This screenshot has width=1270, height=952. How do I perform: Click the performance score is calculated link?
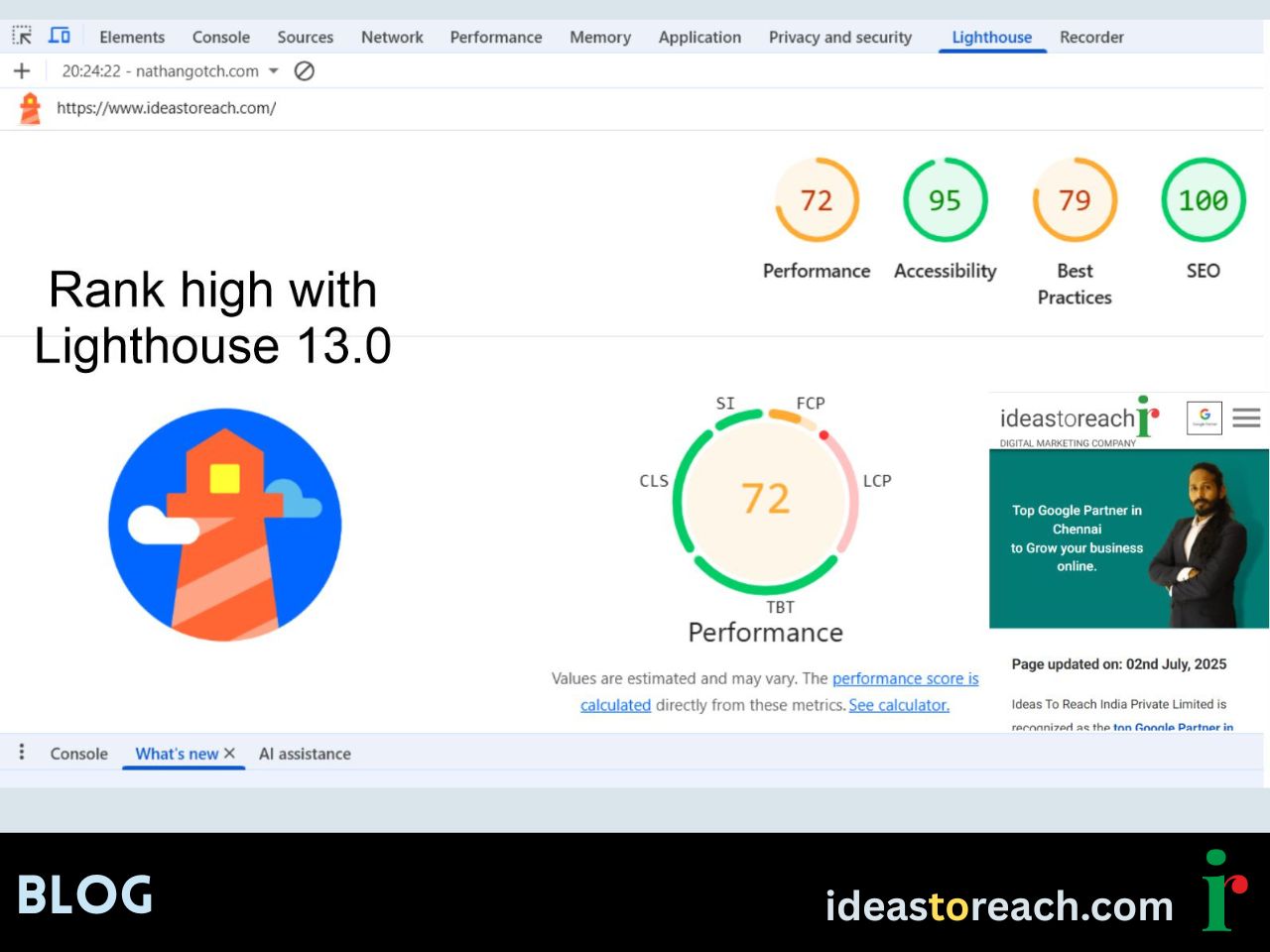coord(905,678)
